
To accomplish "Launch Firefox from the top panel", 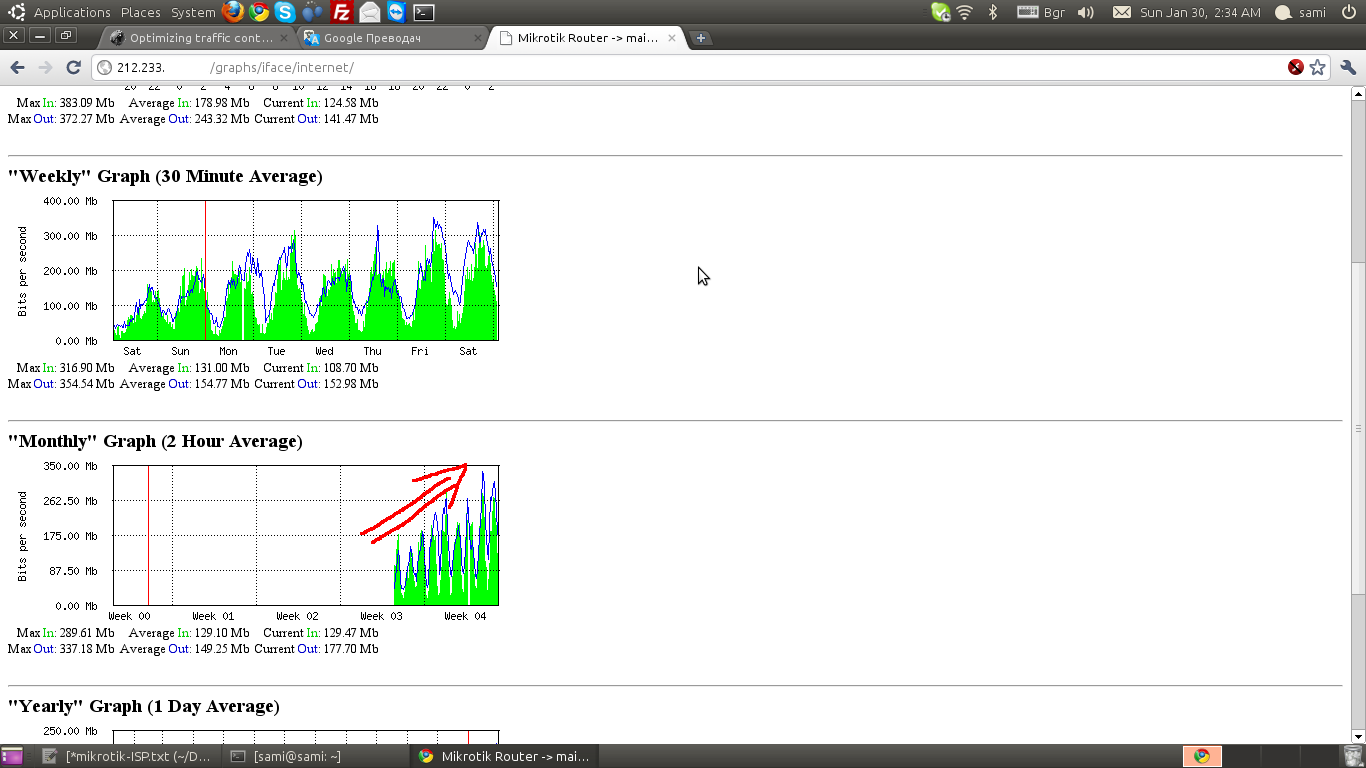I will point(233,12).
